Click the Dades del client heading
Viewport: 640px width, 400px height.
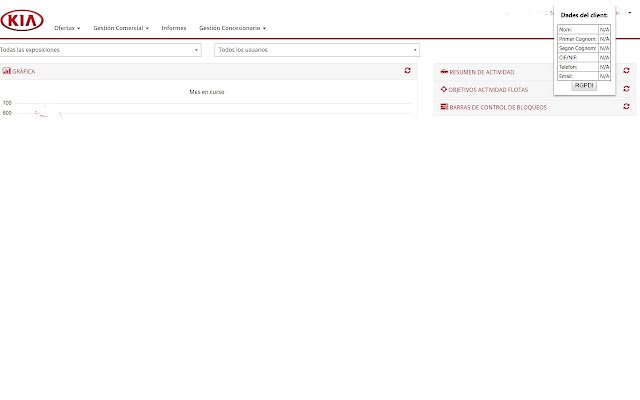coord(584,15)
